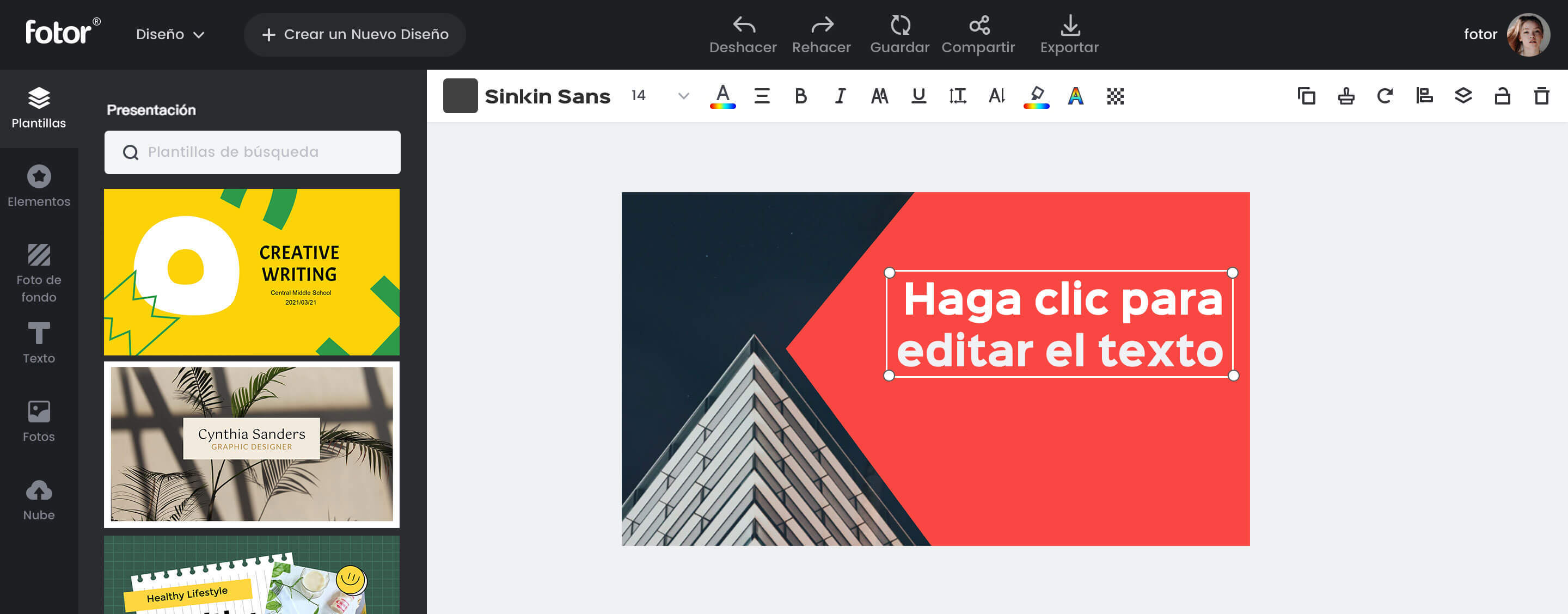Viewport: 1568px width, 614px height.
Task: Toggle italic formatting on the text
Action: (x=840, y=96)
